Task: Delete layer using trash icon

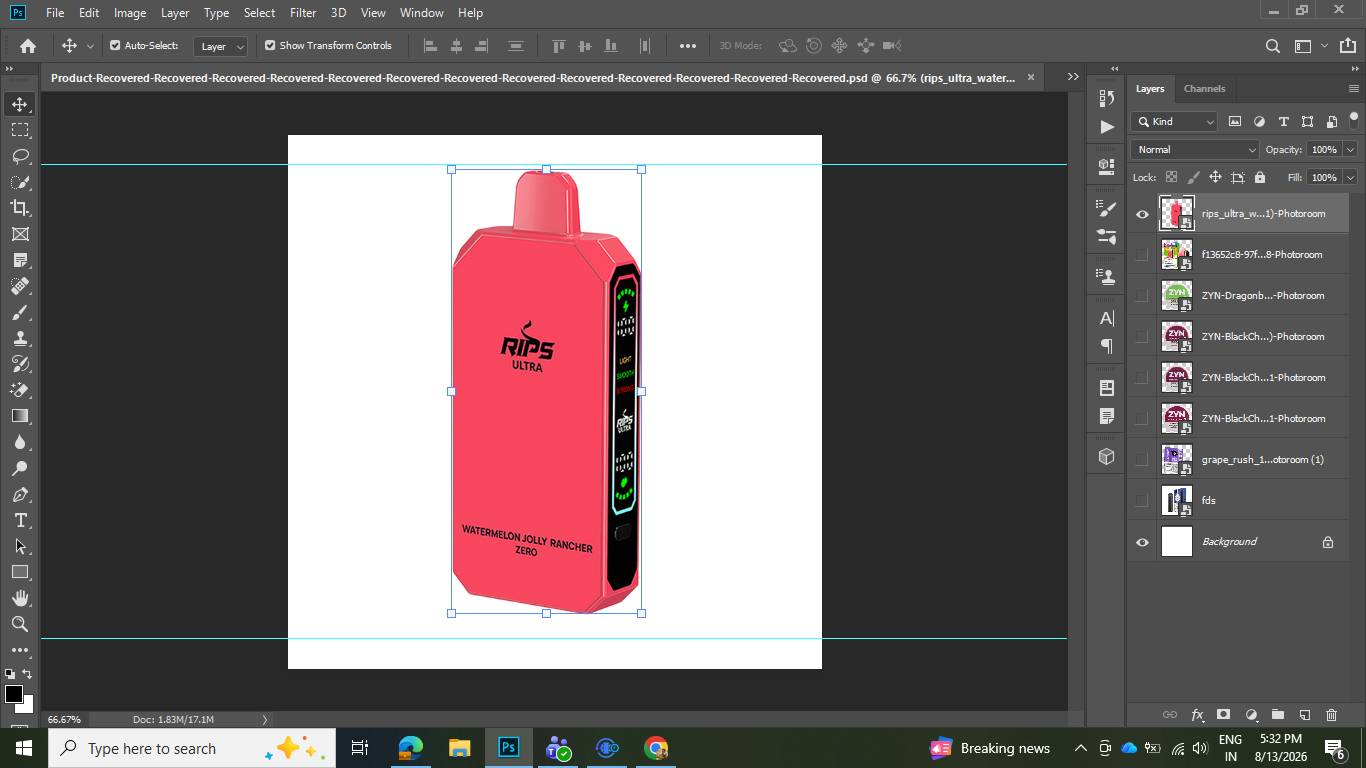Action: coord(1331,715)
